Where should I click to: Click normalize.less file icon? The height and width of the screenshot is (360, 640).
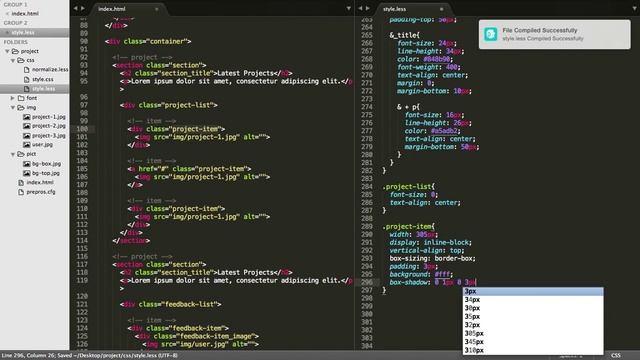(x=27, y=70)
